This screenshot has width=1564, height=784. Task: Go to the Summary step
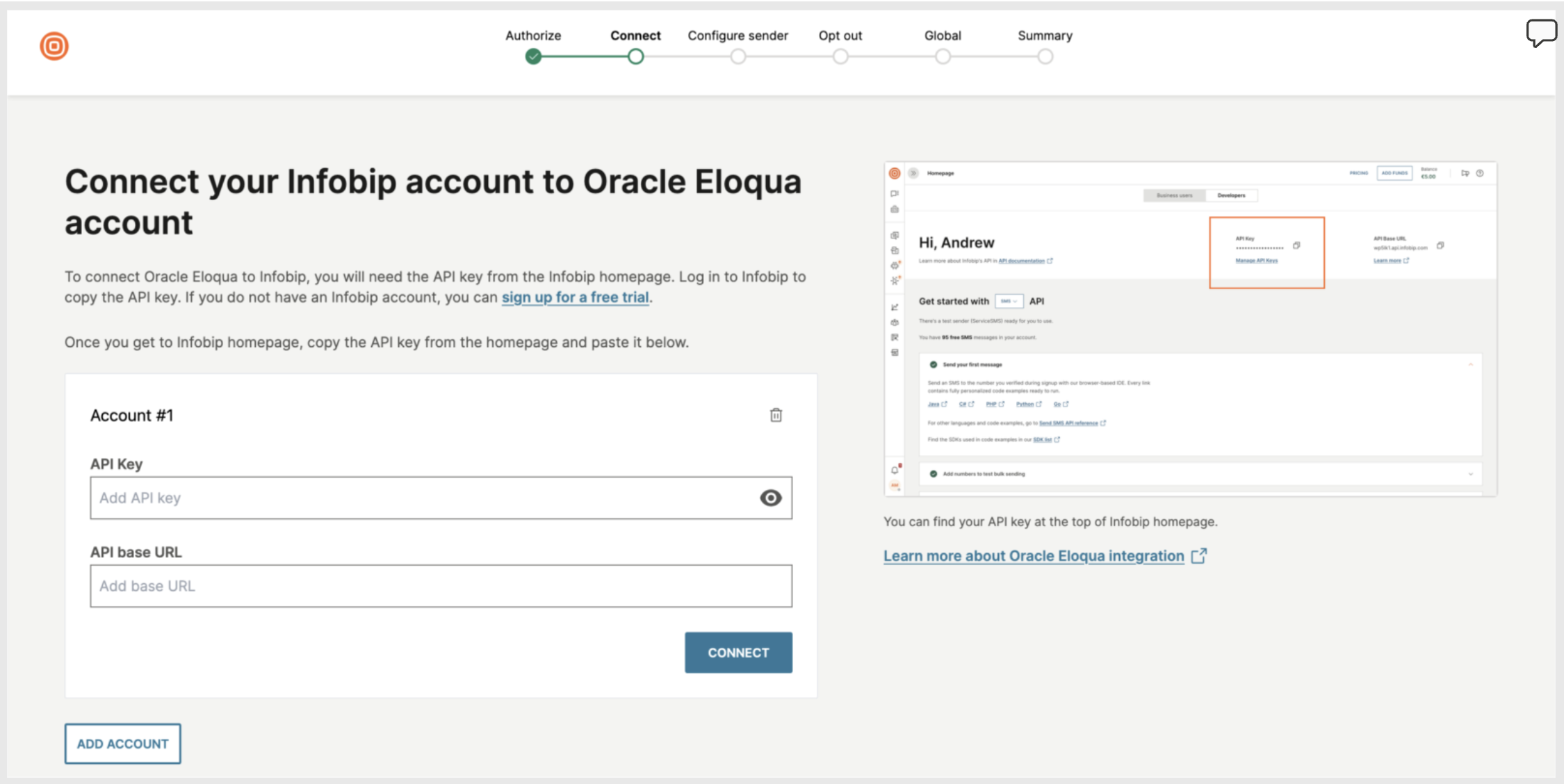[x=1045, y=35]
